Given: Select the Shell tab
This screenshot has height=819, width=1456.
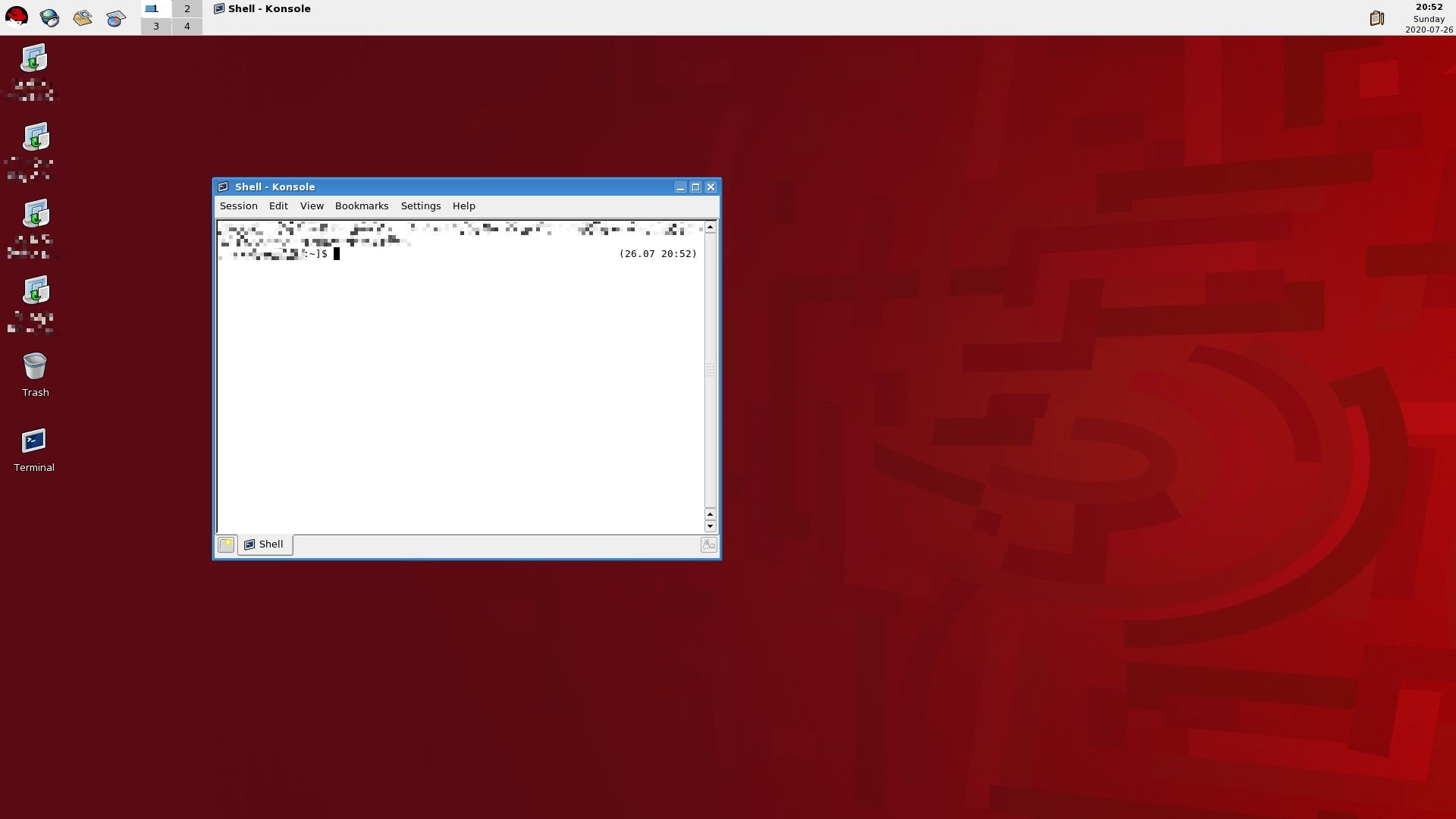Looking at the screenshot, I should [265, 544].
